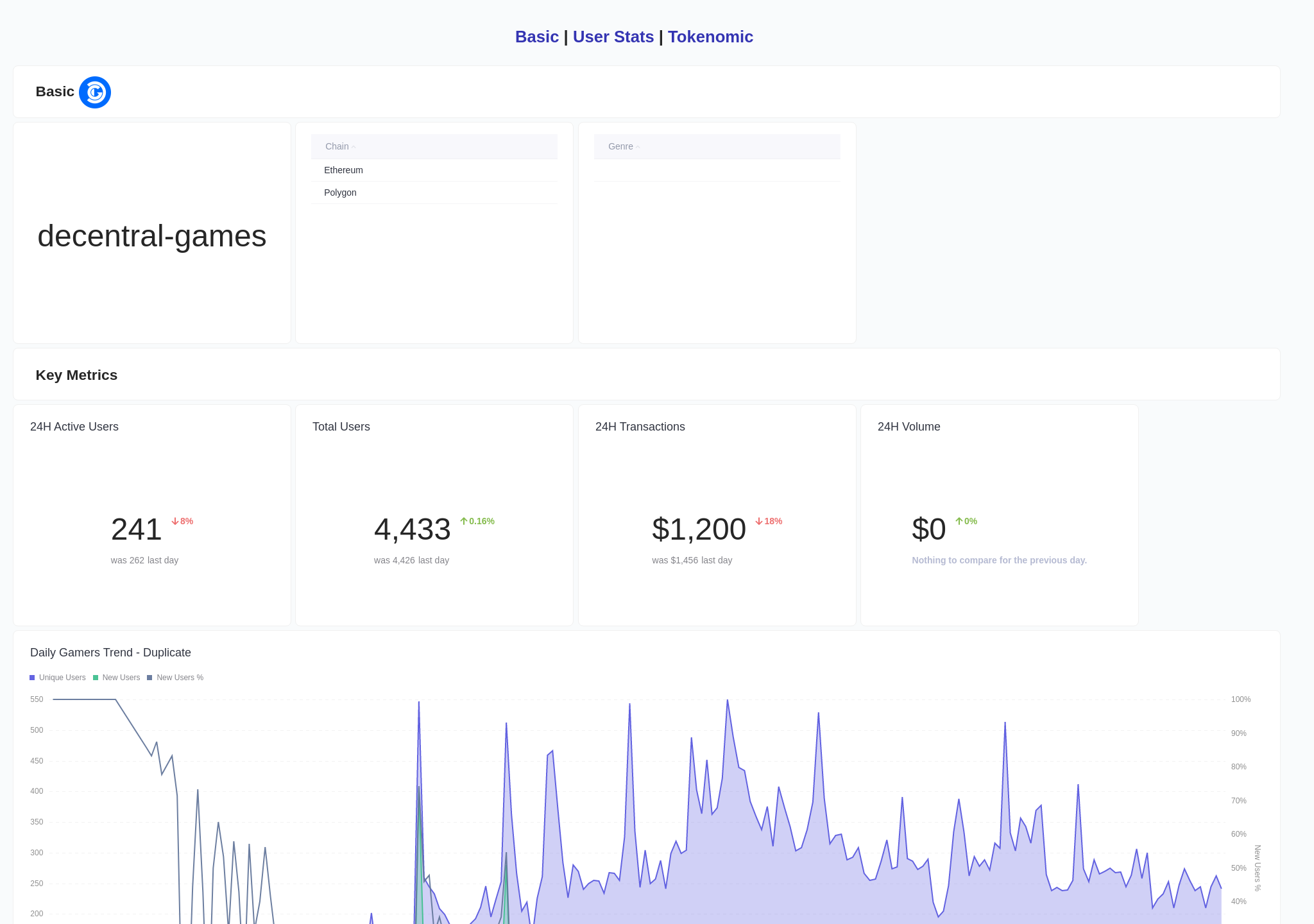Image resolution: width=1314 pixels, height=924 pixels.
Task: Switch to the Tokenomic tab
Action: pos(710,37)
